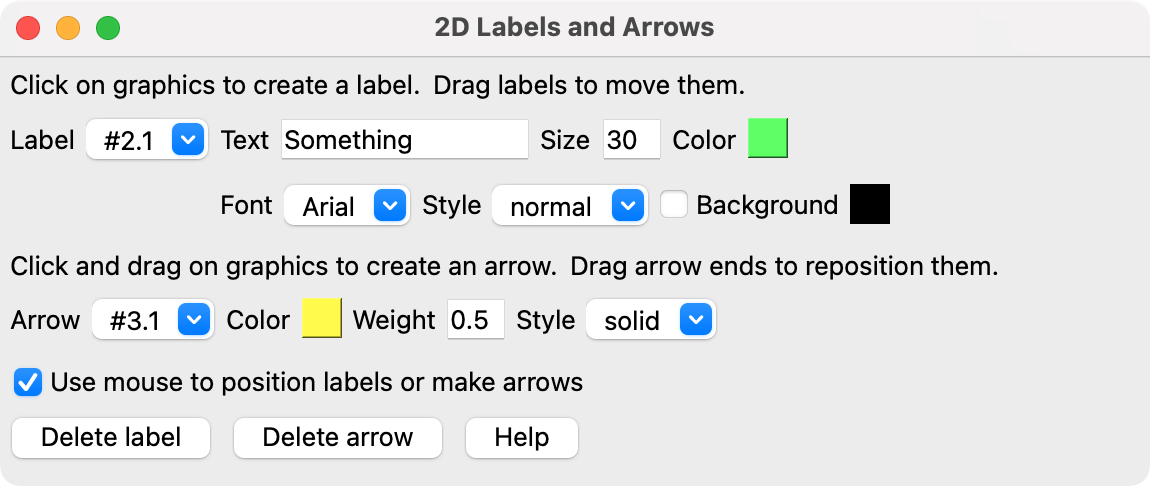Expand the Font Arial dropdown
This screenshot has height=486, width=1150.
346,206
